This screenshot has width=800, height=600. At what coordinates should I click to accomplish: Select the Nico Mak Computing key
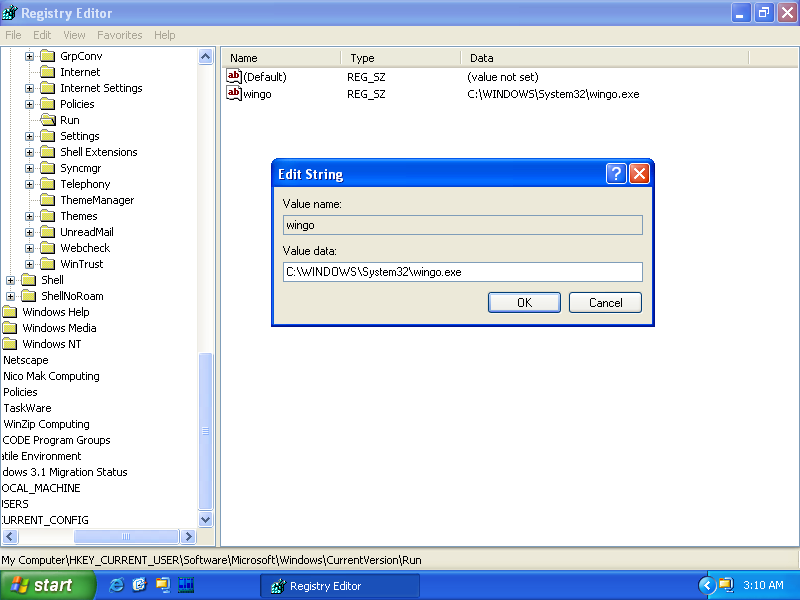pyautogui.click(x=51, y=376)
